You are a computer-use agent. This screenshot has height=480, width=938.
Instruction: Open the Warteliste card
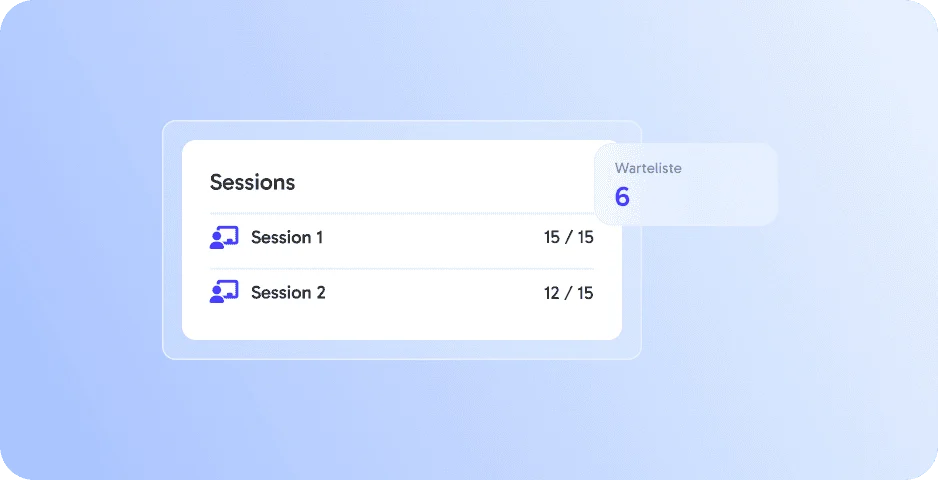[686, 184]
